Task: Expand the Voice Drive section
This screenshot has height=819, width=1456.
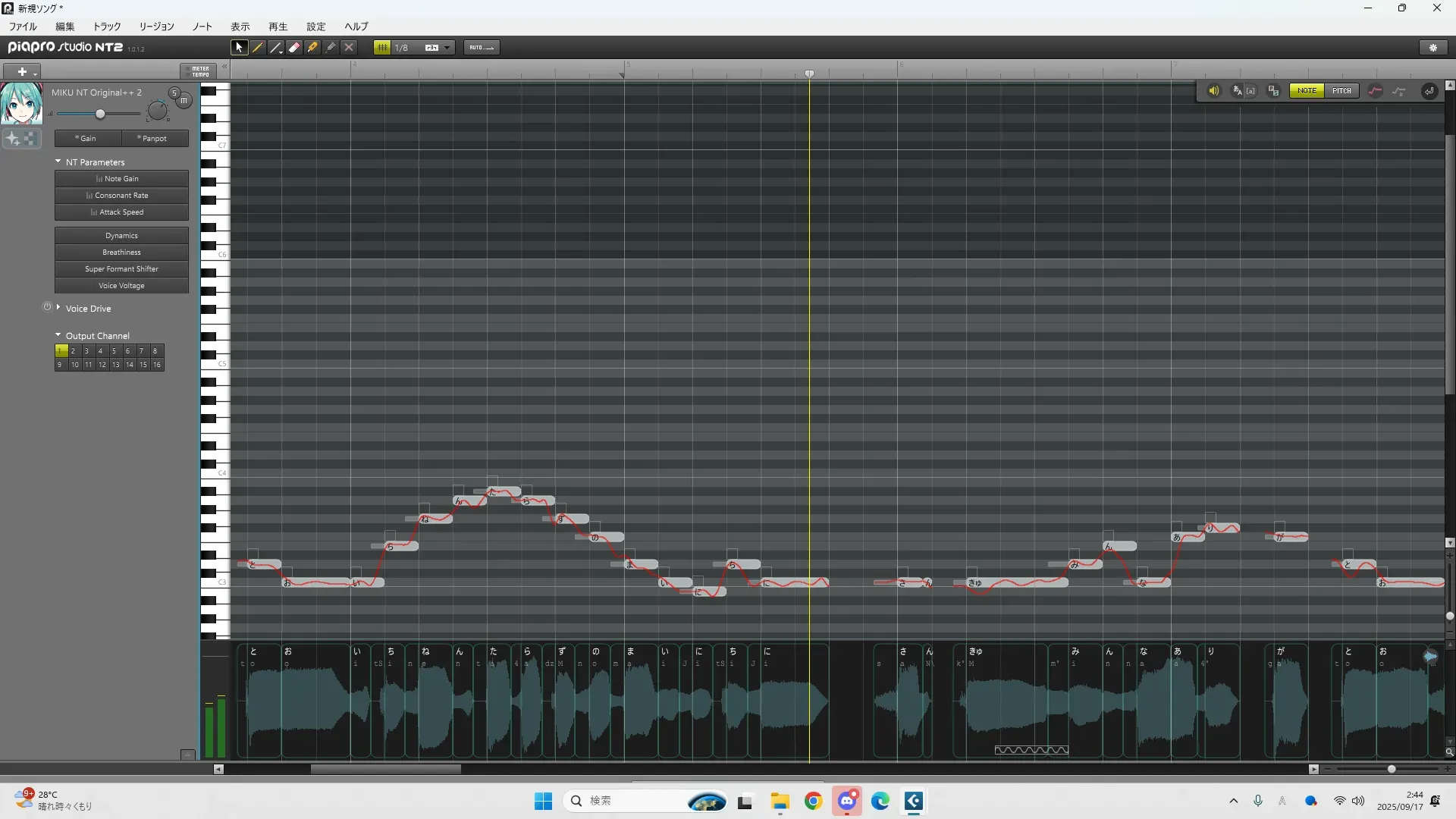Action: [x=58, y=308]
